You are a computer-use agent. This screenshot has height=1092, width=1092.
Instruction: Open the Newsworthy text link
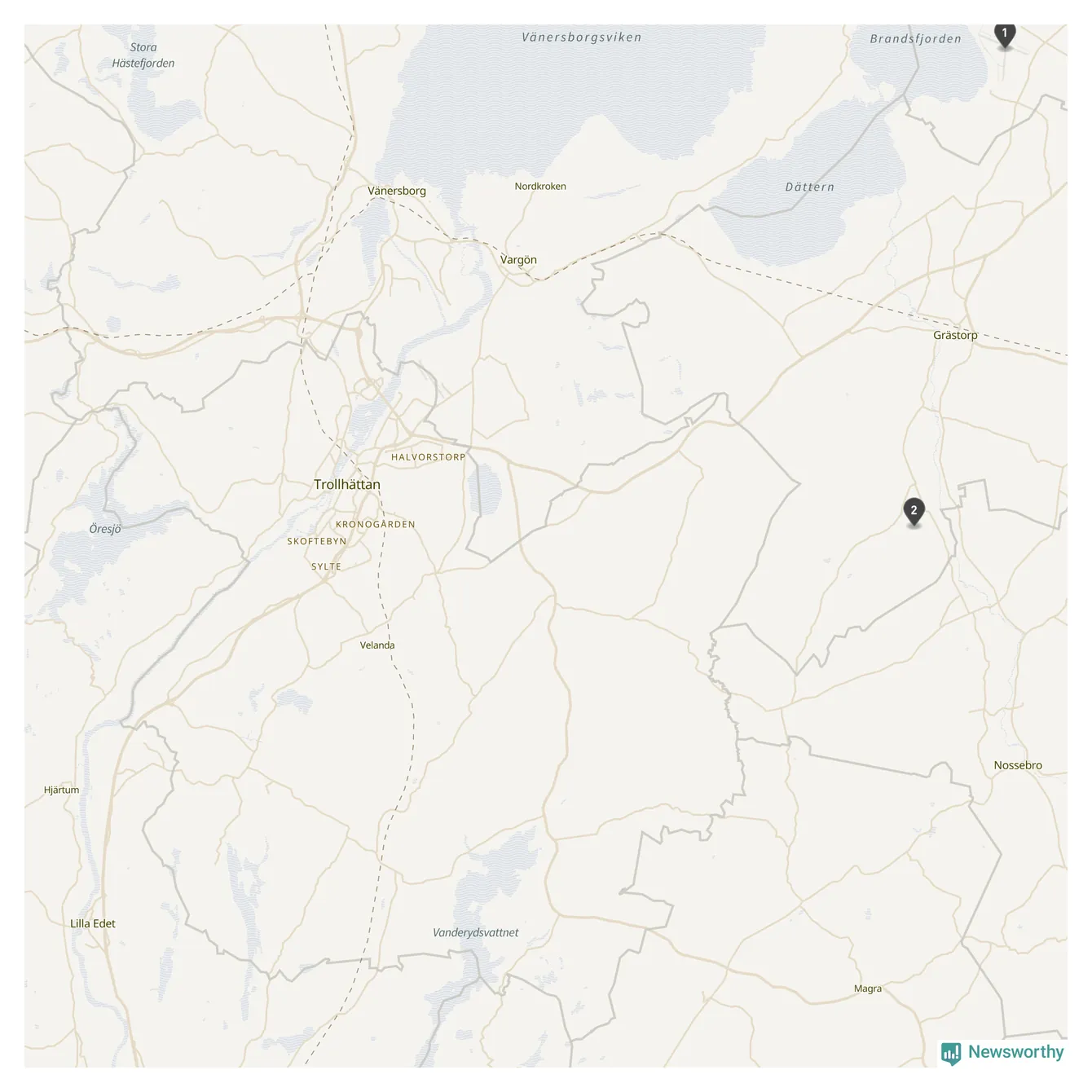click(1015, 1052)
